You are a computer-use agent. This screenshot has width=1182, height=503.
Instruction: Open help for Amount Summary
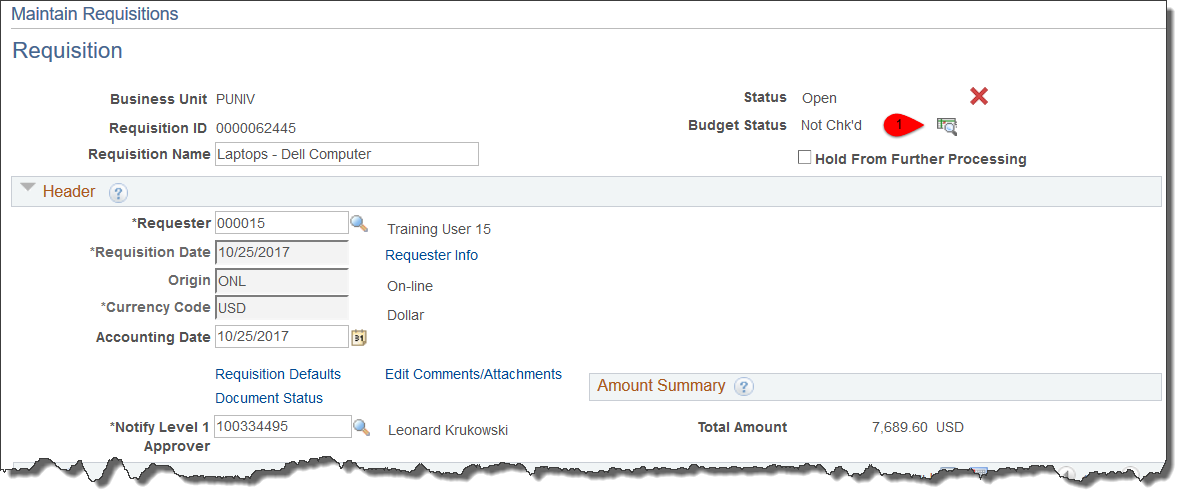tap(744, 387)
